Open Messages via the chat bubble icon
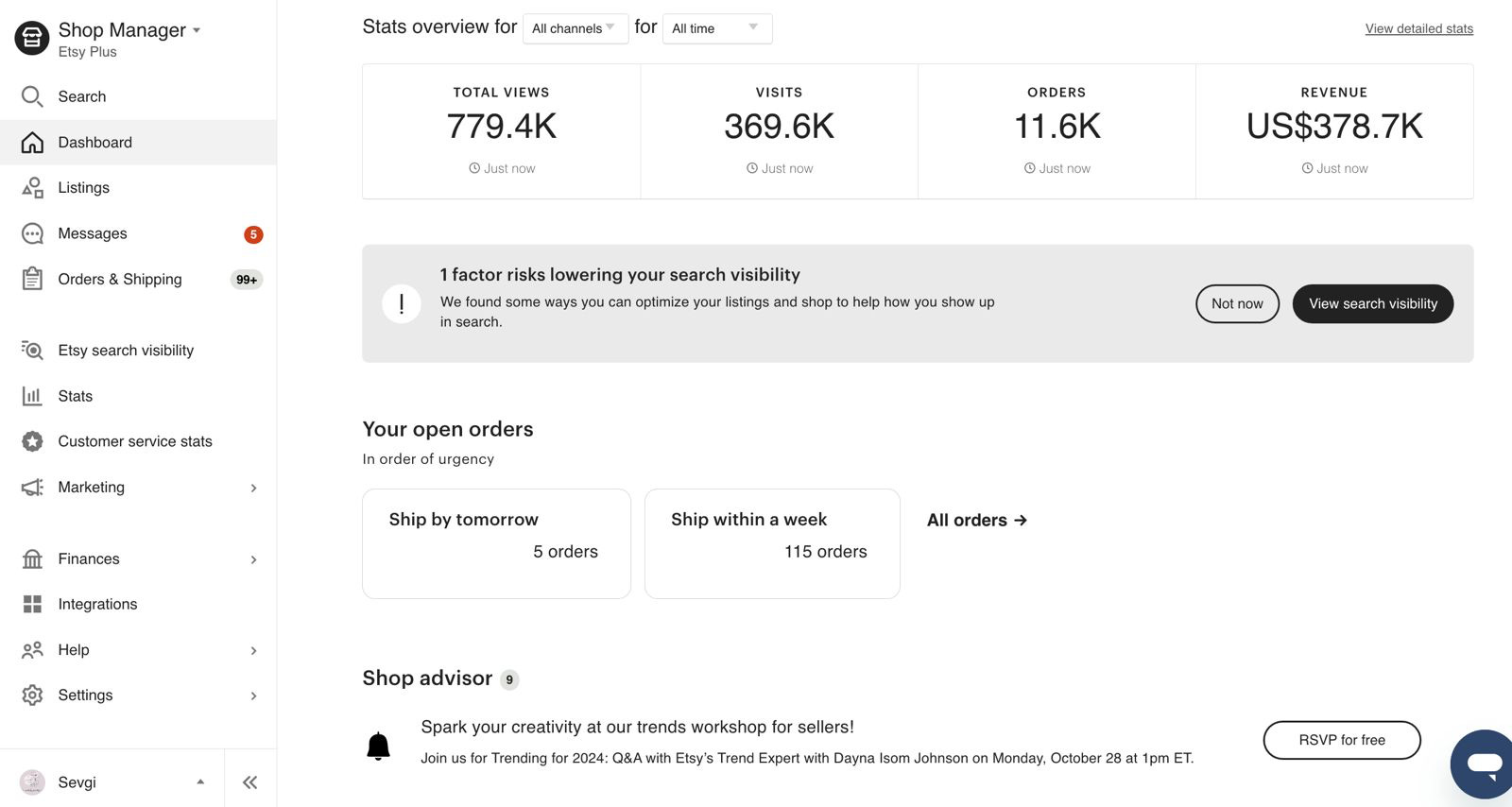The width and height of the screenshot is (1512, 807). 32,233
